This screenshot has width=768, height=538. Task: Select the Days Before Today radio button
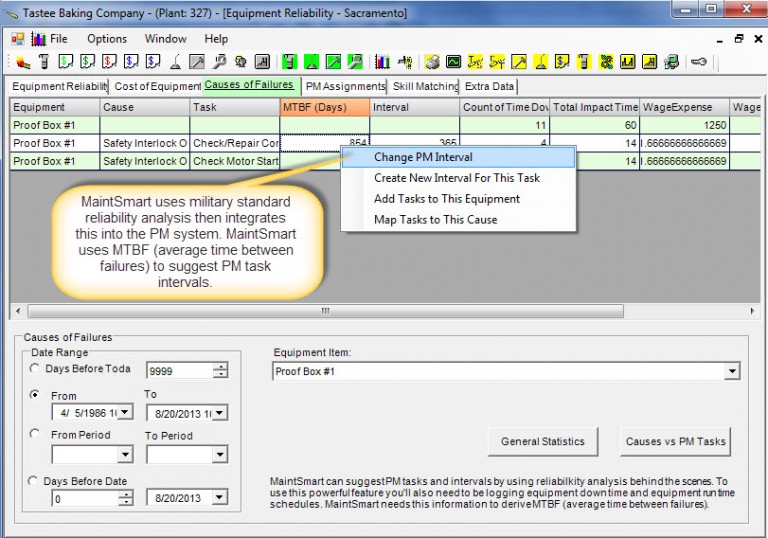click(x=34, y=368)
